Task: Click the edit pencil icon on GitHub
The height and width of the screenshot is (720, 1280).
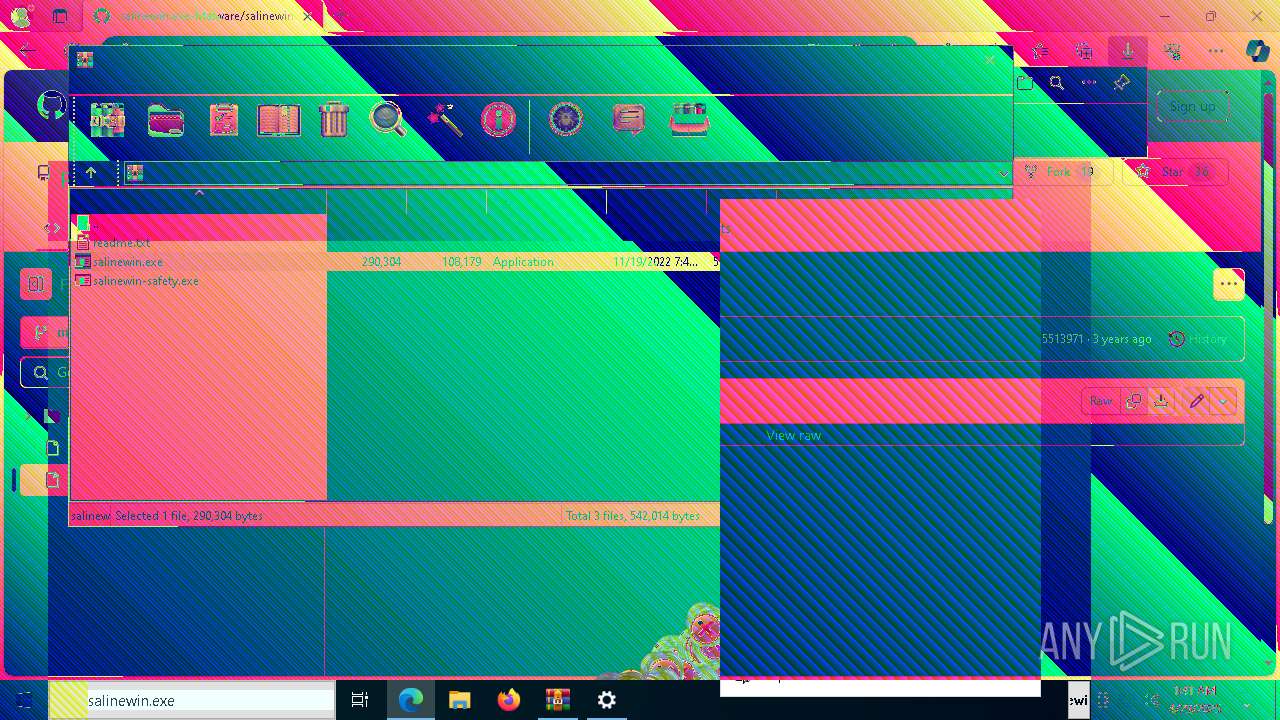Action: click(x=1196, y=401)
